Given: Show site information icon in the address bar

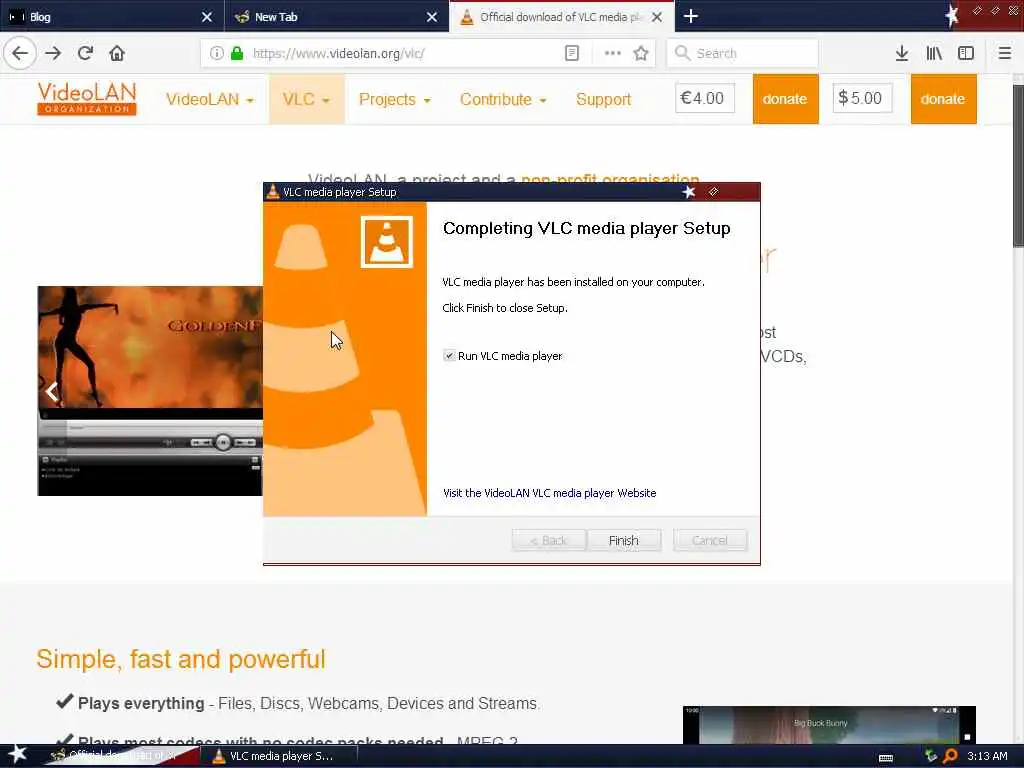Looking at the screenshot, I should coord(216,54).
